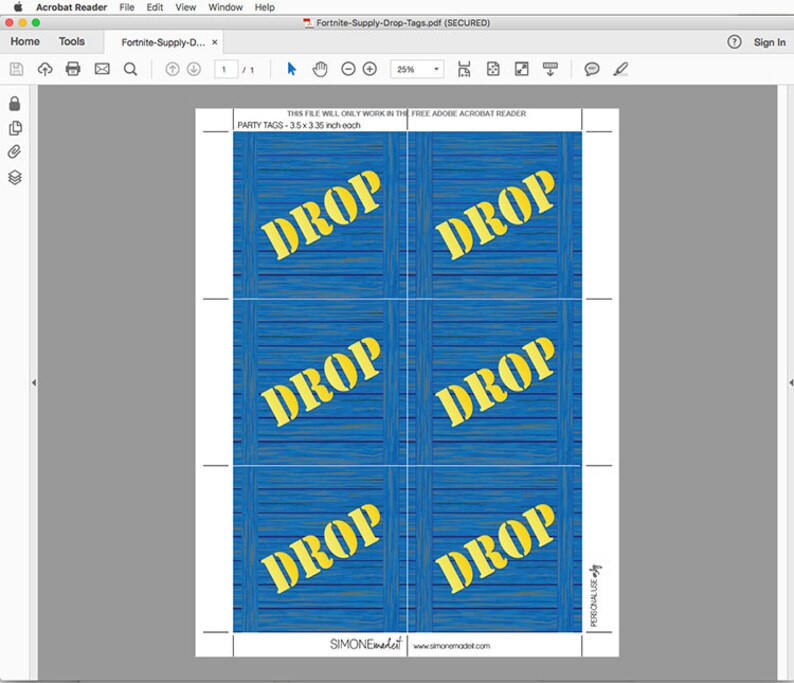Click the page number input field
Viewport: 794px width, 683px height.
pyautogui.click(x=225, y=69)
